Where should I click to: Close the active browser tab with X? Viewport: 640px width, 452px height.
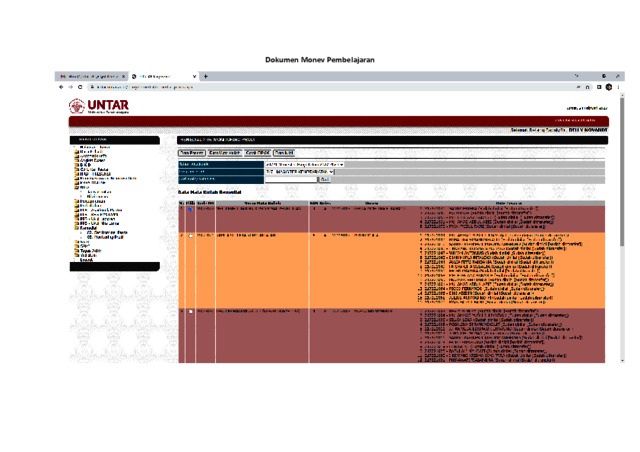tap(193, 76)
